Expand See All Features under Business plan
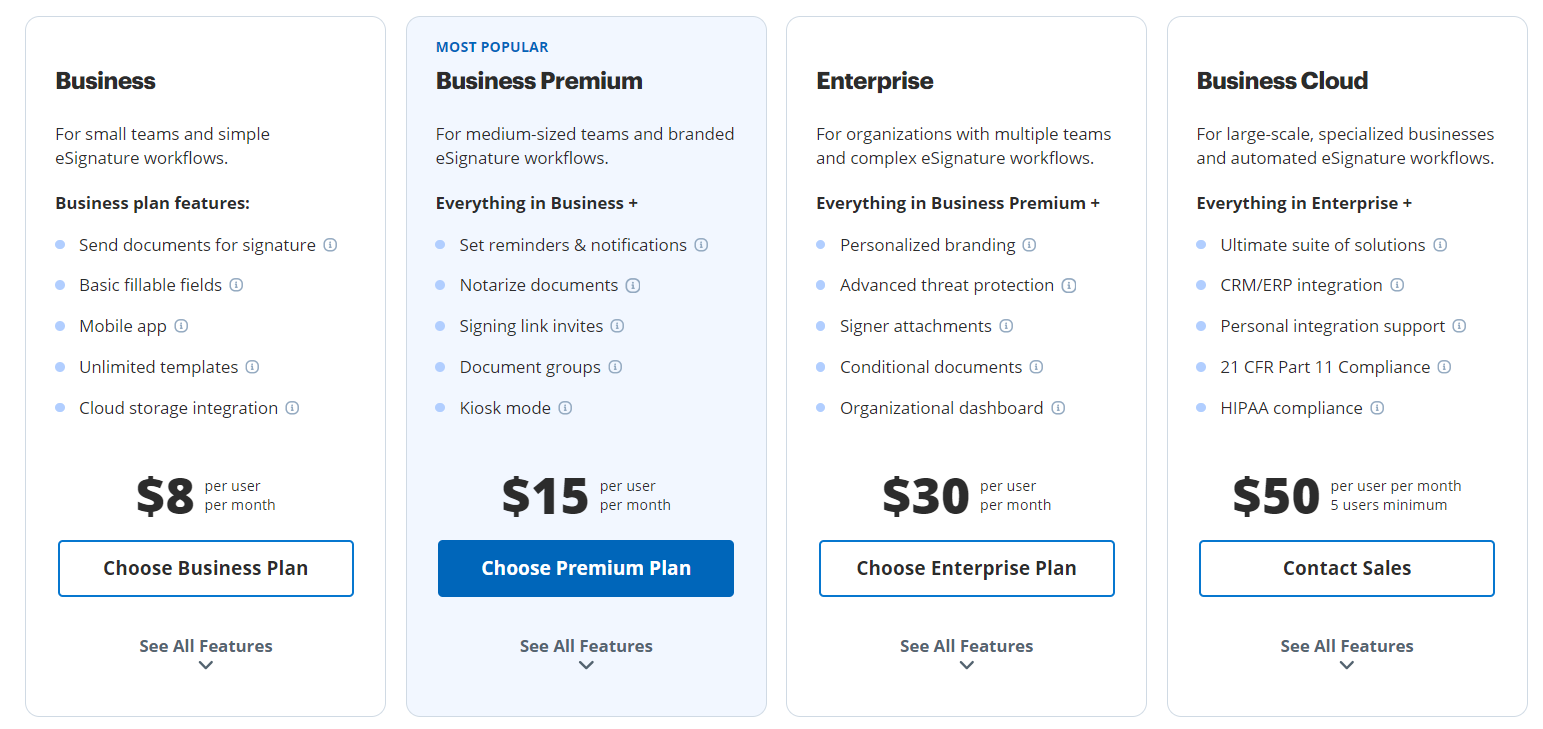This screenshot has height=729, width=1543. (205, 646)
